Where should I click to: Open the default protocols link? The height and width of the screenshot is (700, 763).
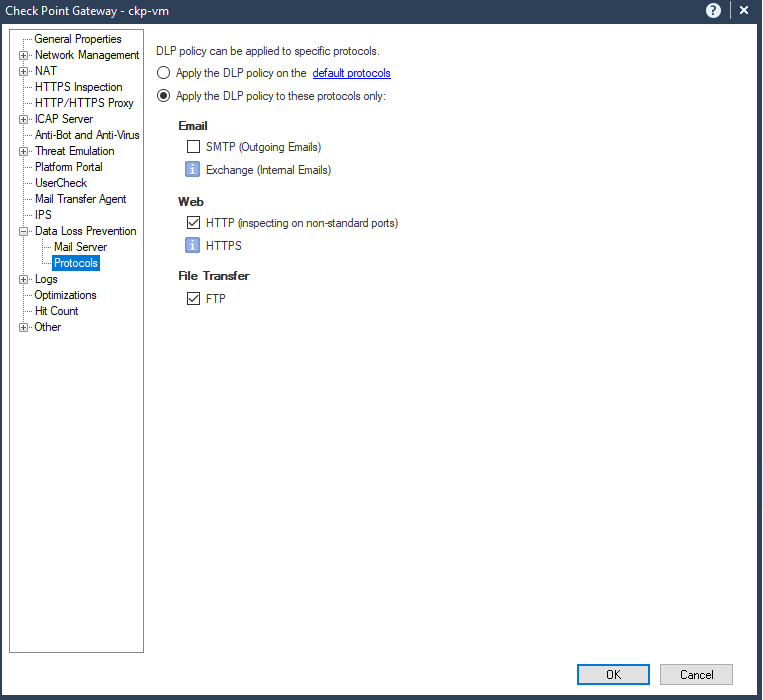tap(351, 73)
